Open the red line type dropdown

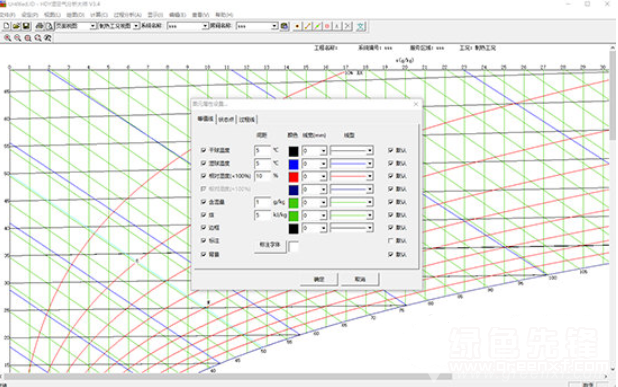click(x=352, y=176)
